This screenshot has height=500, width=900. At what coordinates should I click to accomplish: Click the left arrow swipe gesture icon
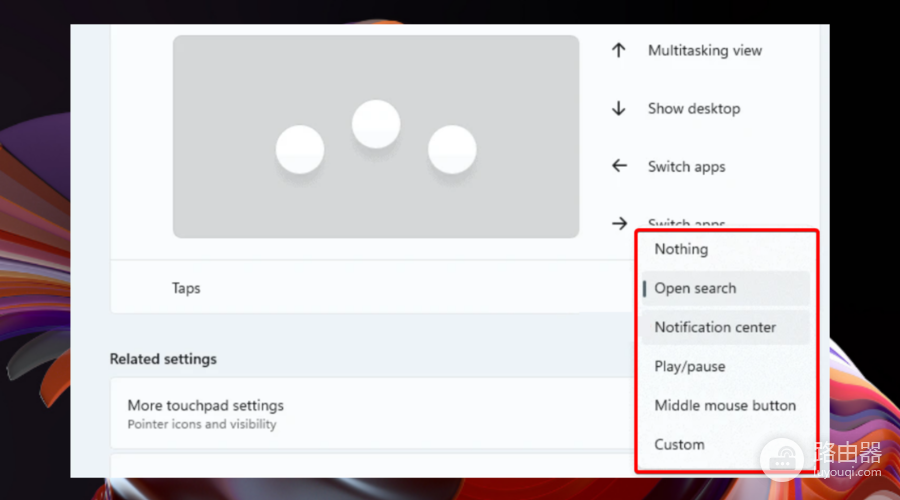click(x=619, y=166)
